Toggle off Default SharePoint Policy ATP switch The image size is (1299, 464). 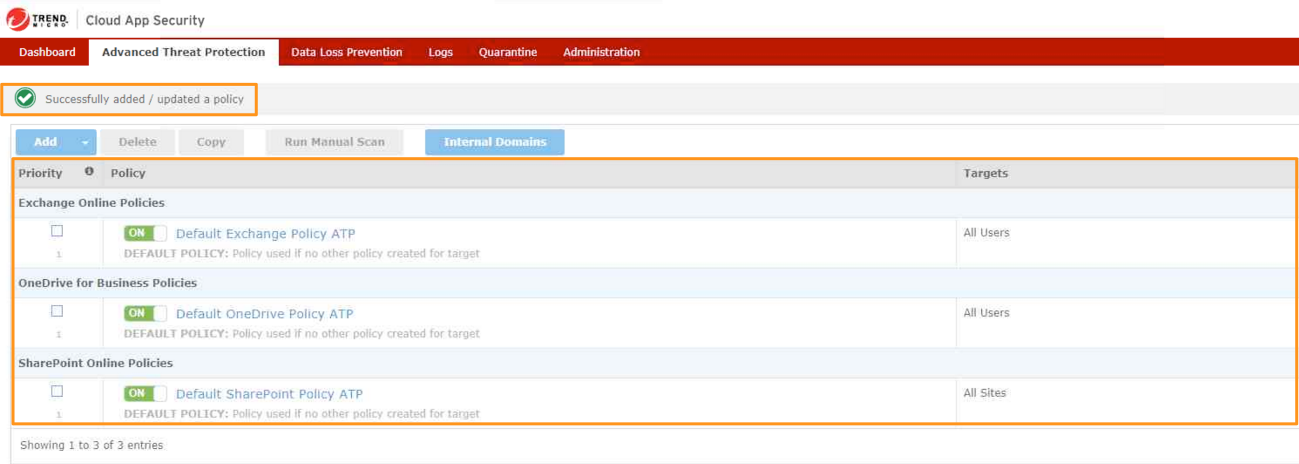point(145,393)
